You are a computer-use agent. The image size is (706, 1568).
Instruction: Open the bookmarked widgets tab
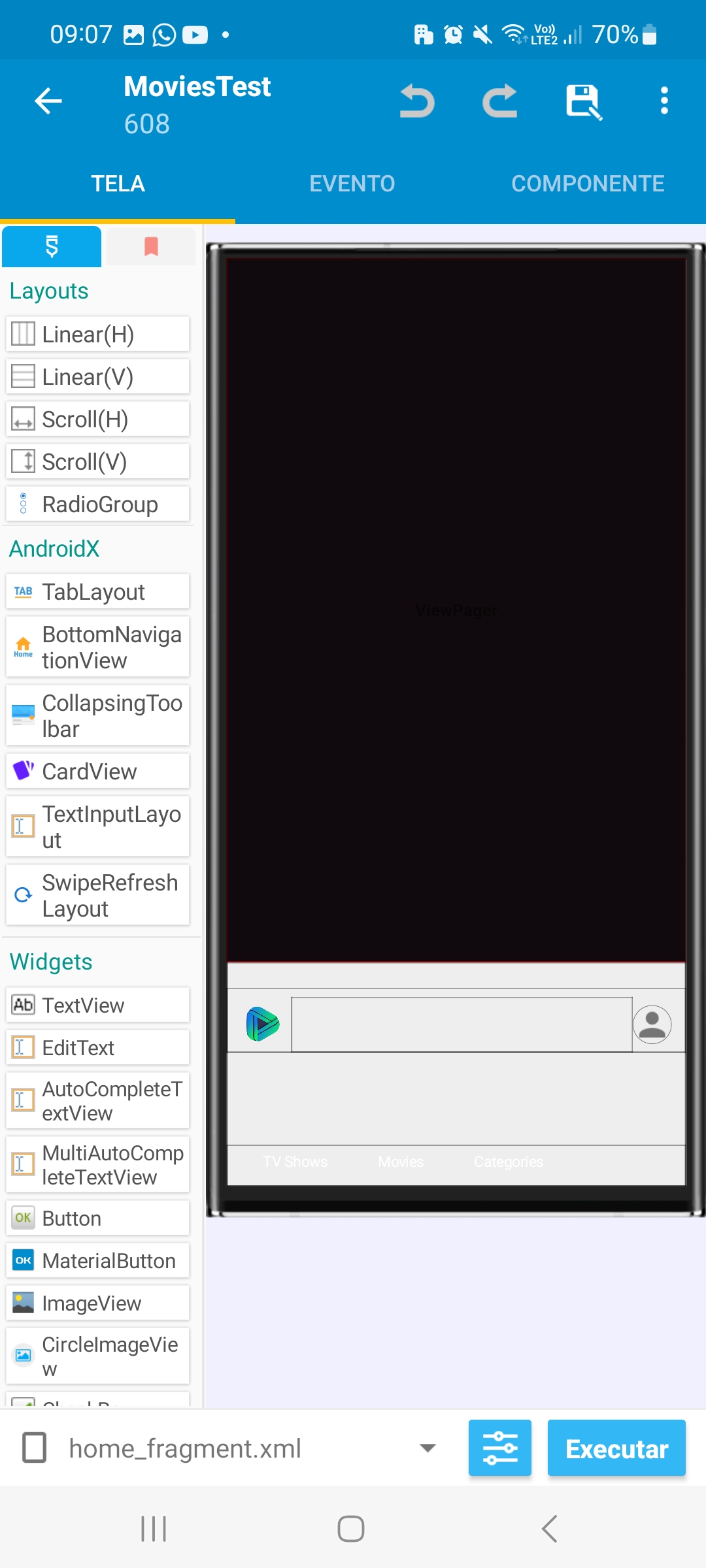[x=151, y=246]
